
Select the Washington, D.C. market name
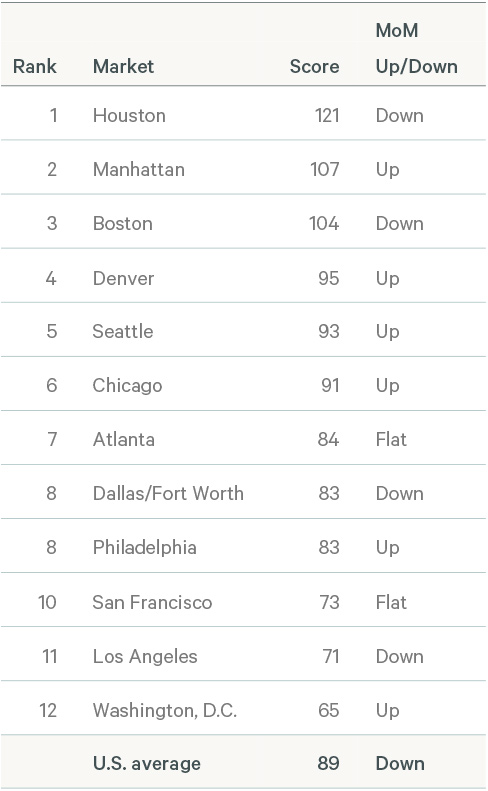coord(165,710)
